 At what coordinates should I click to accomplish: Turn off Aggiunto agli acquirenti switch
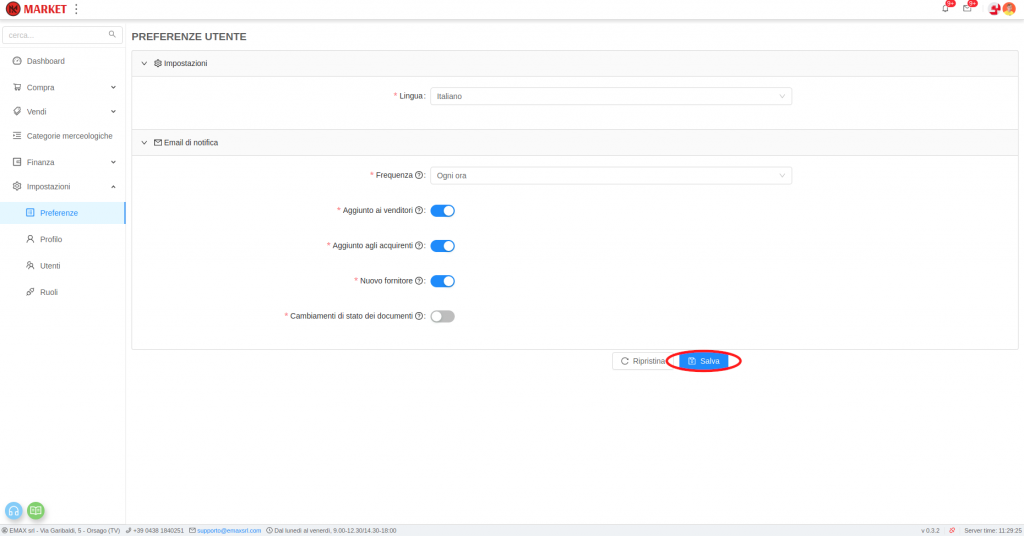point(442,246)
